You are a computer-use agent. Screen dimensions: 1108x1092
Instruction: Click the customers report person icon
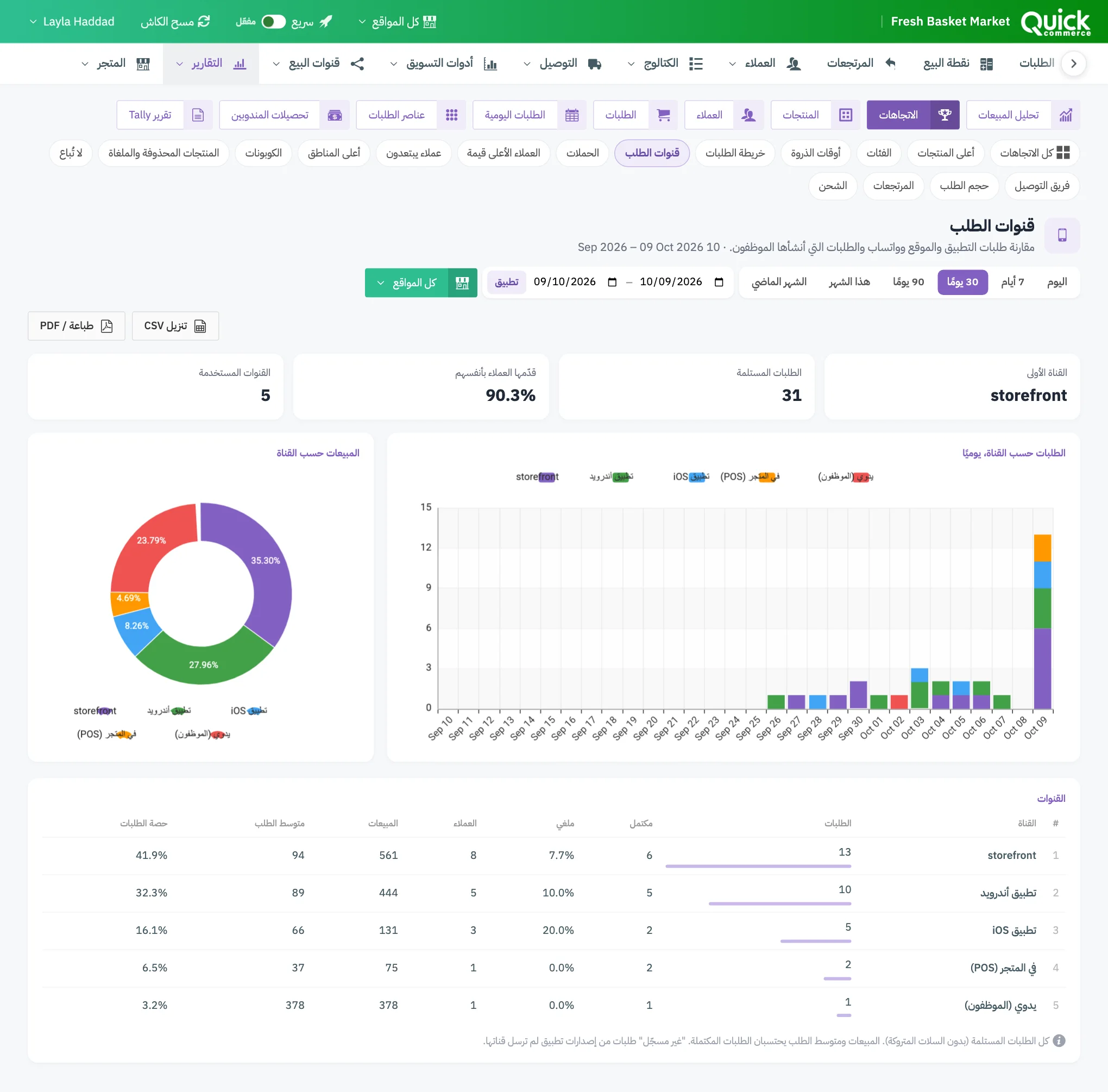748,115
